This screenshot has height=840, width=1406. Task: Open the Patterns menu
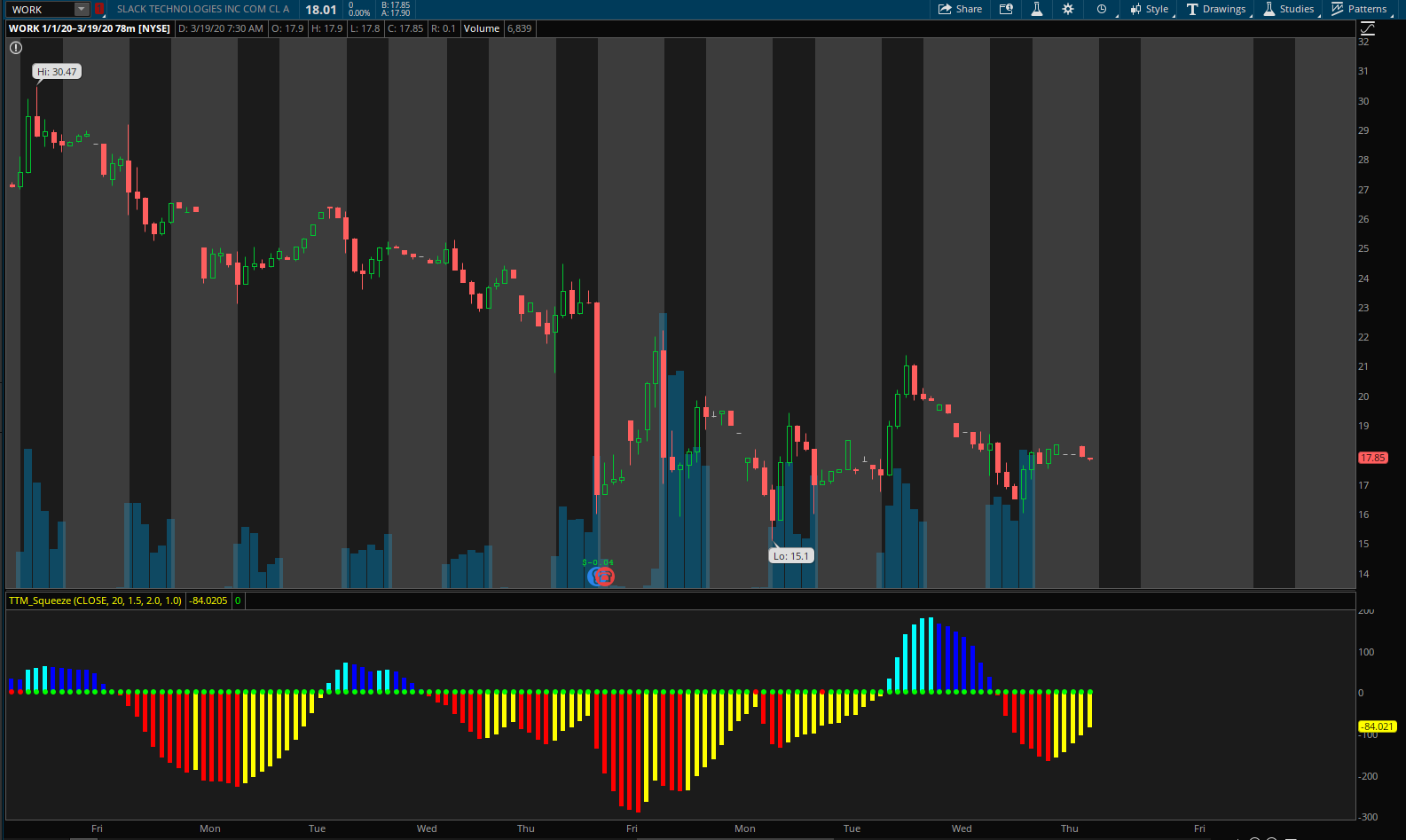(x=1359, y=9)
